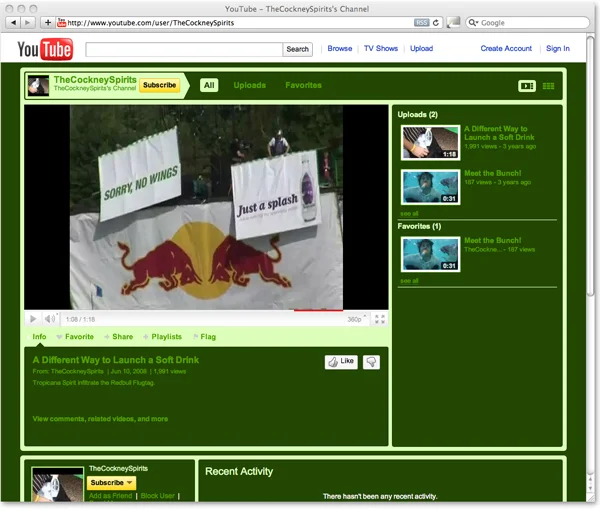Image resolution: width=600 pixels, height=511 pixels.
Task: Go forward with the browser forward arrow
Action: click(x=28, y=23)
